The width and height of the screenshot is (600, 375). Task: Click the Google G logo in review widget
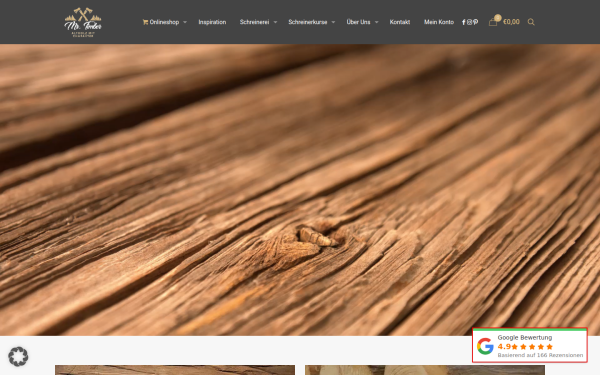point(485,346)
